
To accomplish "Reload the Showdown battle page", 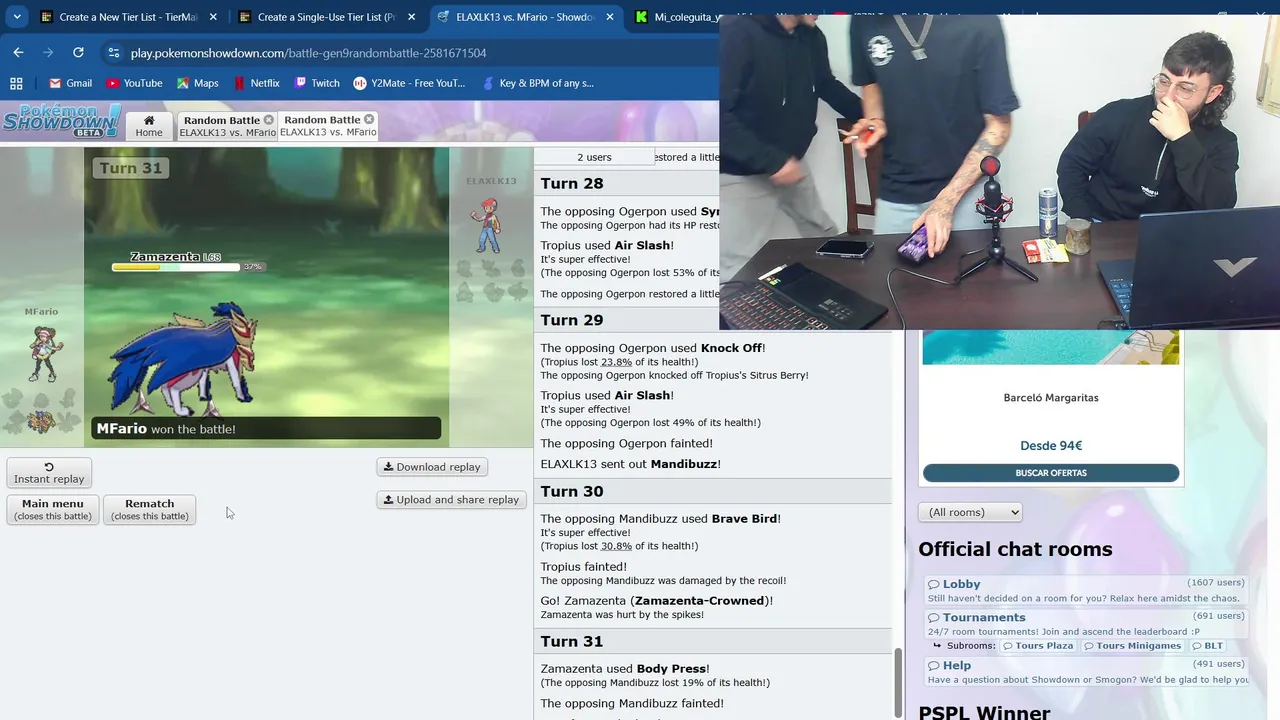I will [78, 52].
